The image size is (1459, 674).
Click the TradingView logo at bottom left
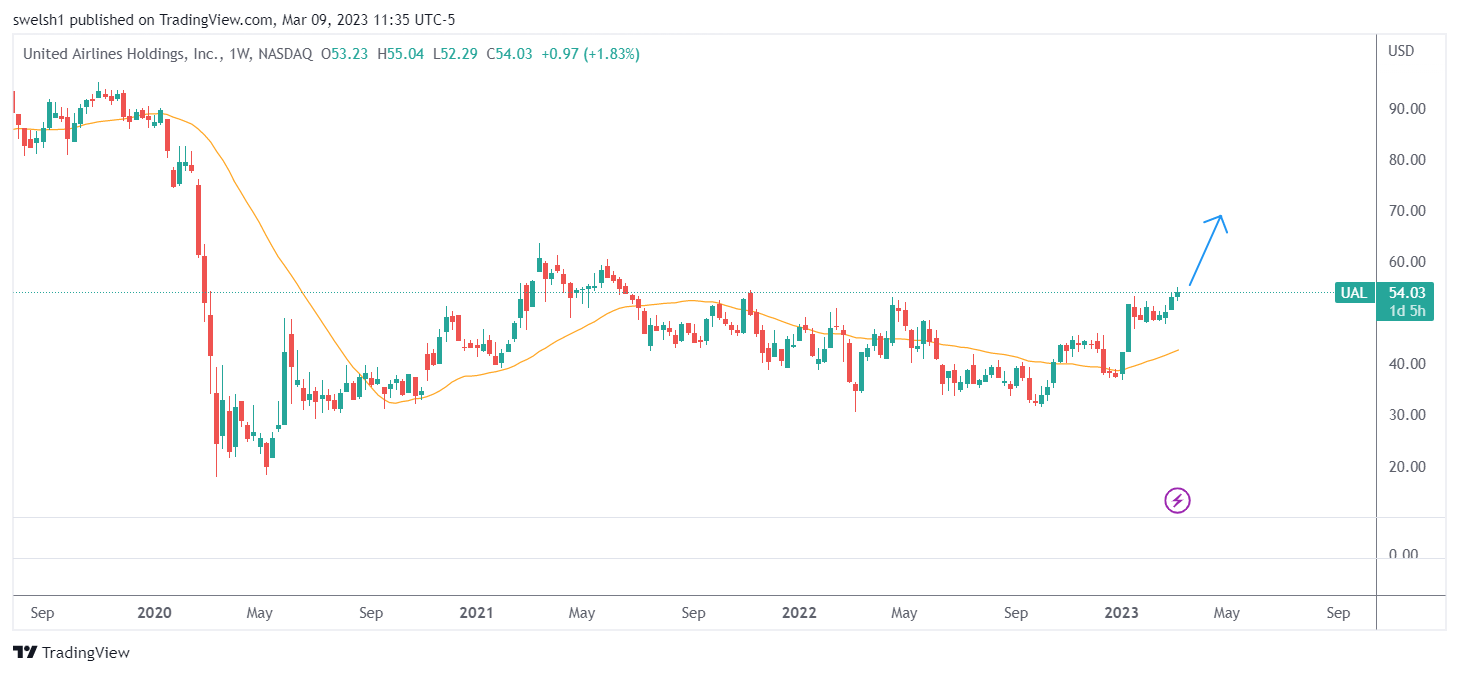pyautogui.click(x=71, y=653)
